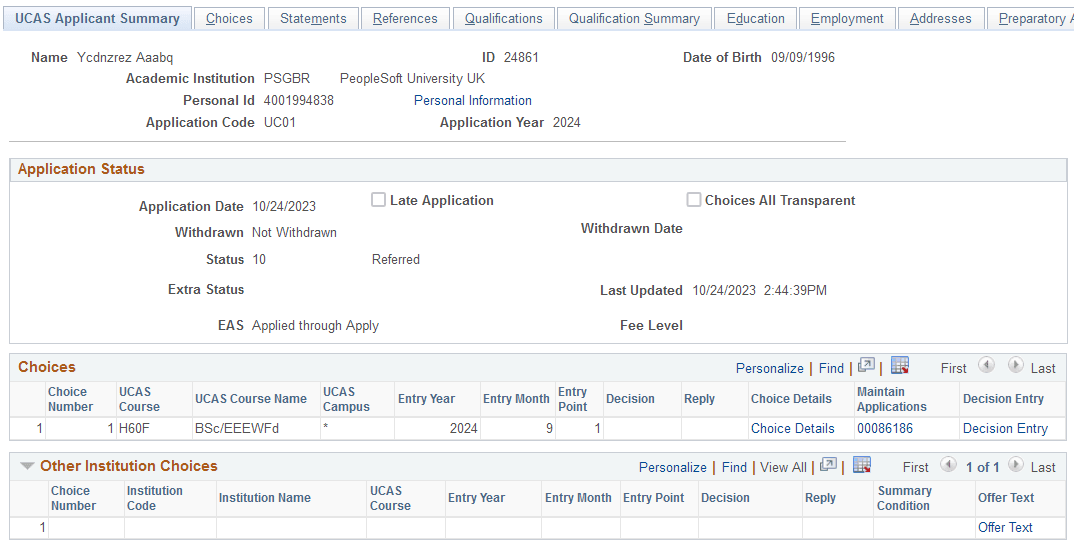Viewport: 1074px width, 545px height.
Task: Select the status text Referred
Action: click(x=396, y=259)
